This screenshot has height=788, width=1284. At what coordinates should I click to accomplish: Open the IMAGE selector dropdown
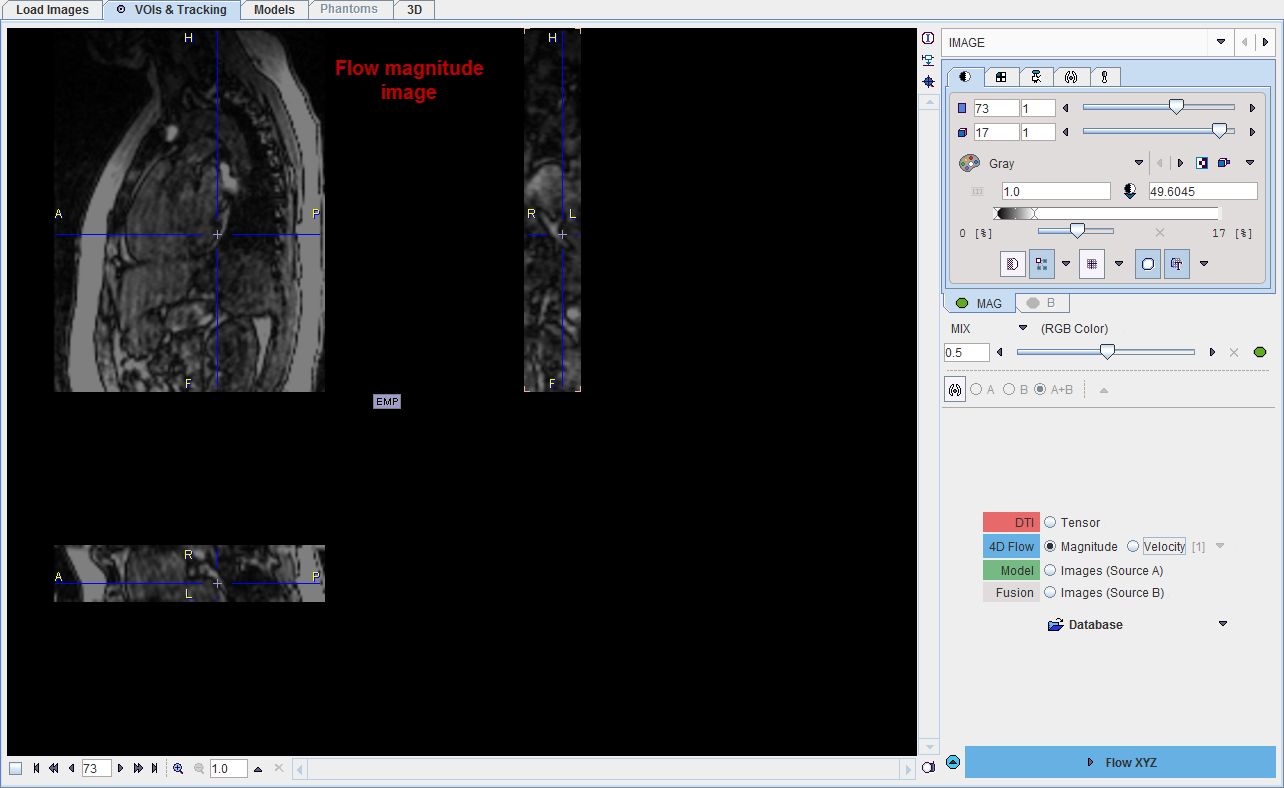1221,42
